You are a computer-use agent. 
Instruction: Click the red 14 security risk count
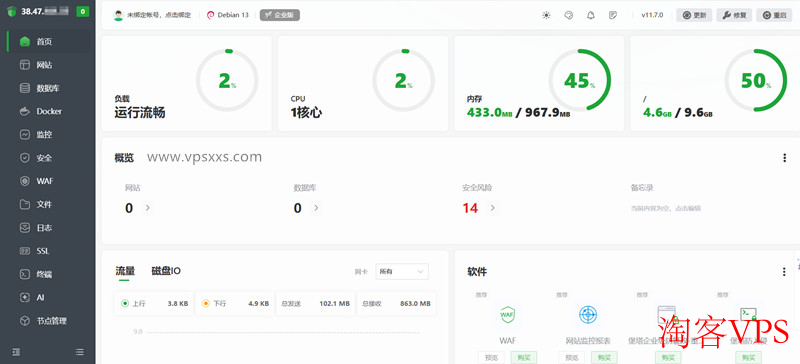470,208
